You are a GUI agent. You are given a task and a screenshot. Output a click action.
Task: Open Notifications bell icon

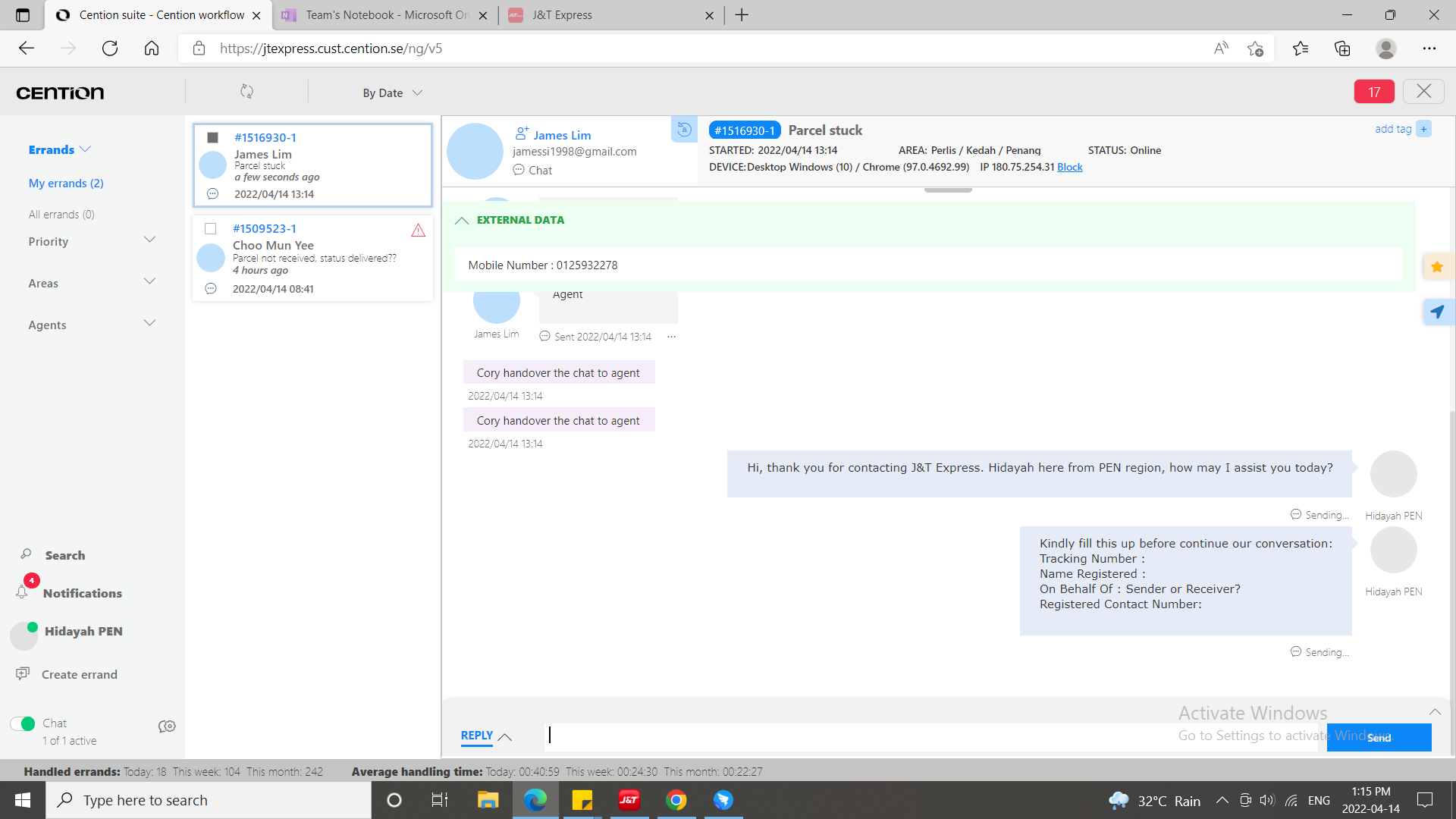pos(22,592)
